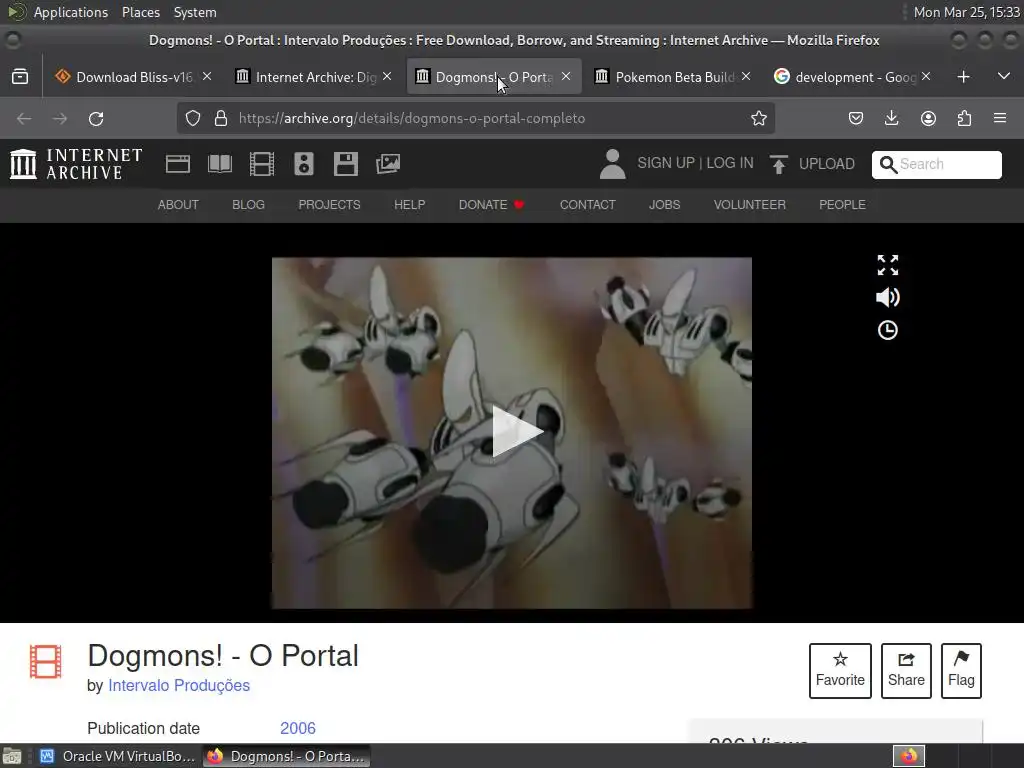Click SIGN UP link
Screen dimensions: 1024x768
665,163
